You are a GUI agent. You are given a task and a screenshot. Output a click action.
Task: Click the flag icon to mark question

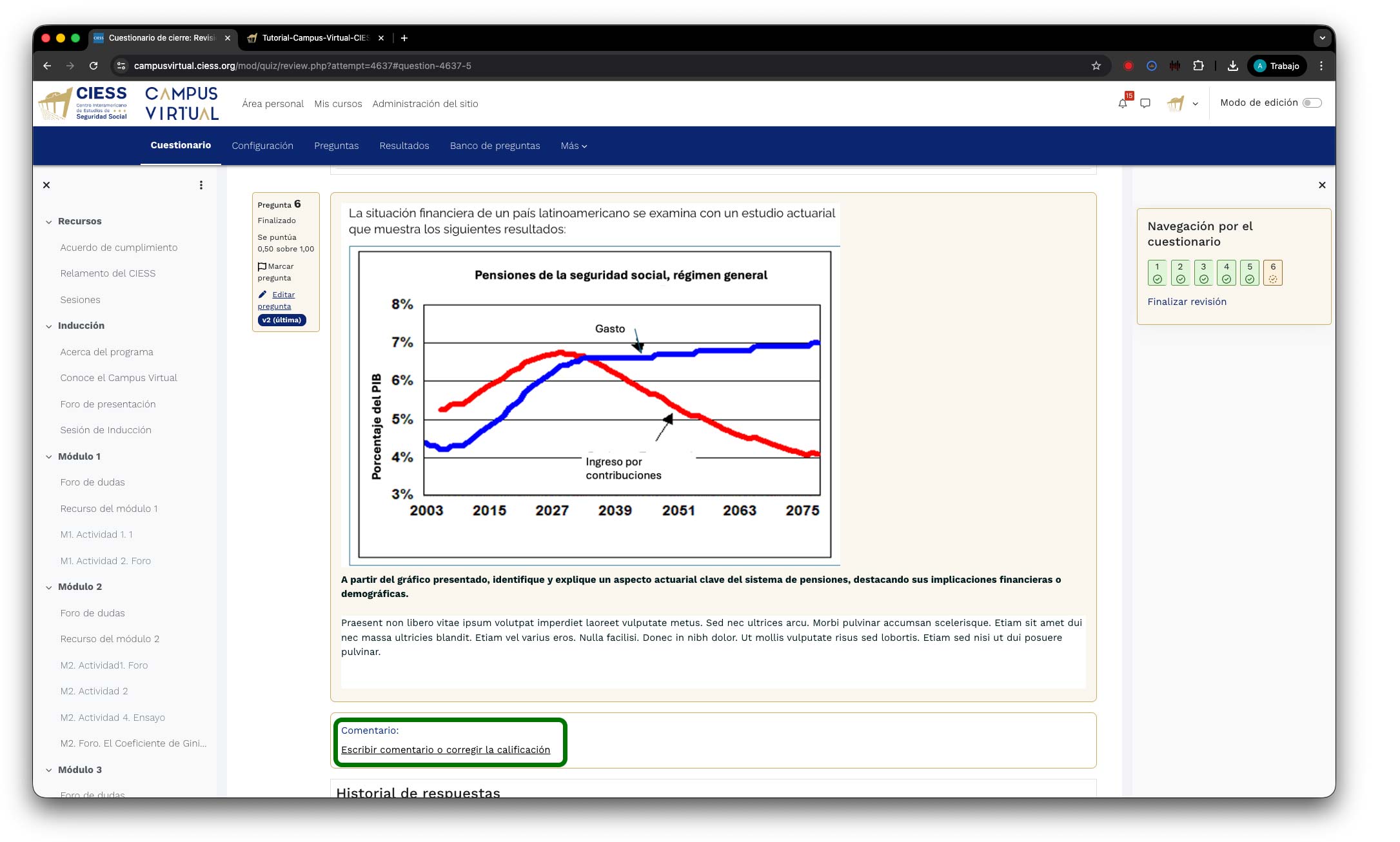[x=262, y=266]
